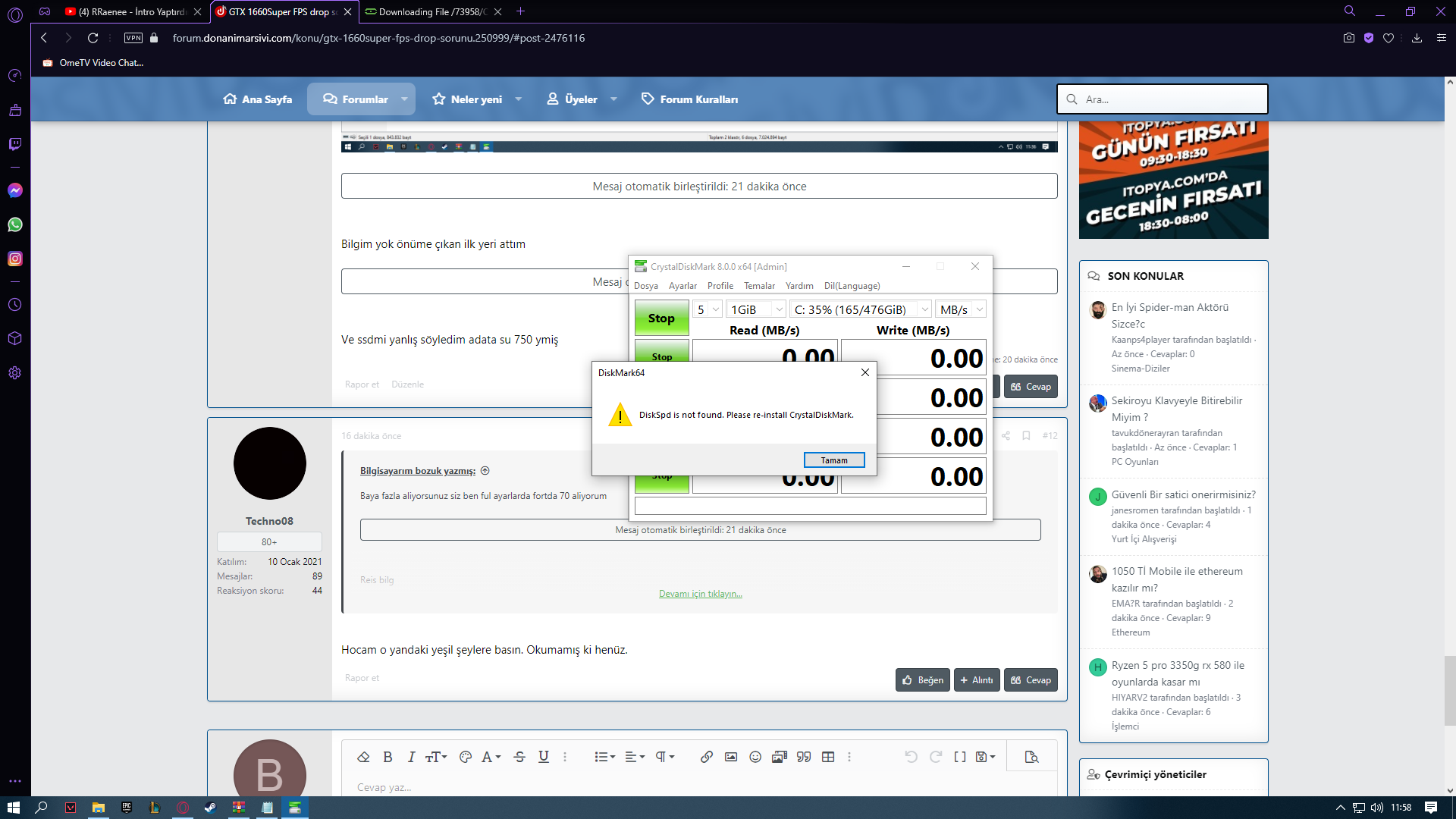Viewport: 1456px width, 819px height.
Task: Toggle the VPN badge in address bar
Action: (133, 38)
